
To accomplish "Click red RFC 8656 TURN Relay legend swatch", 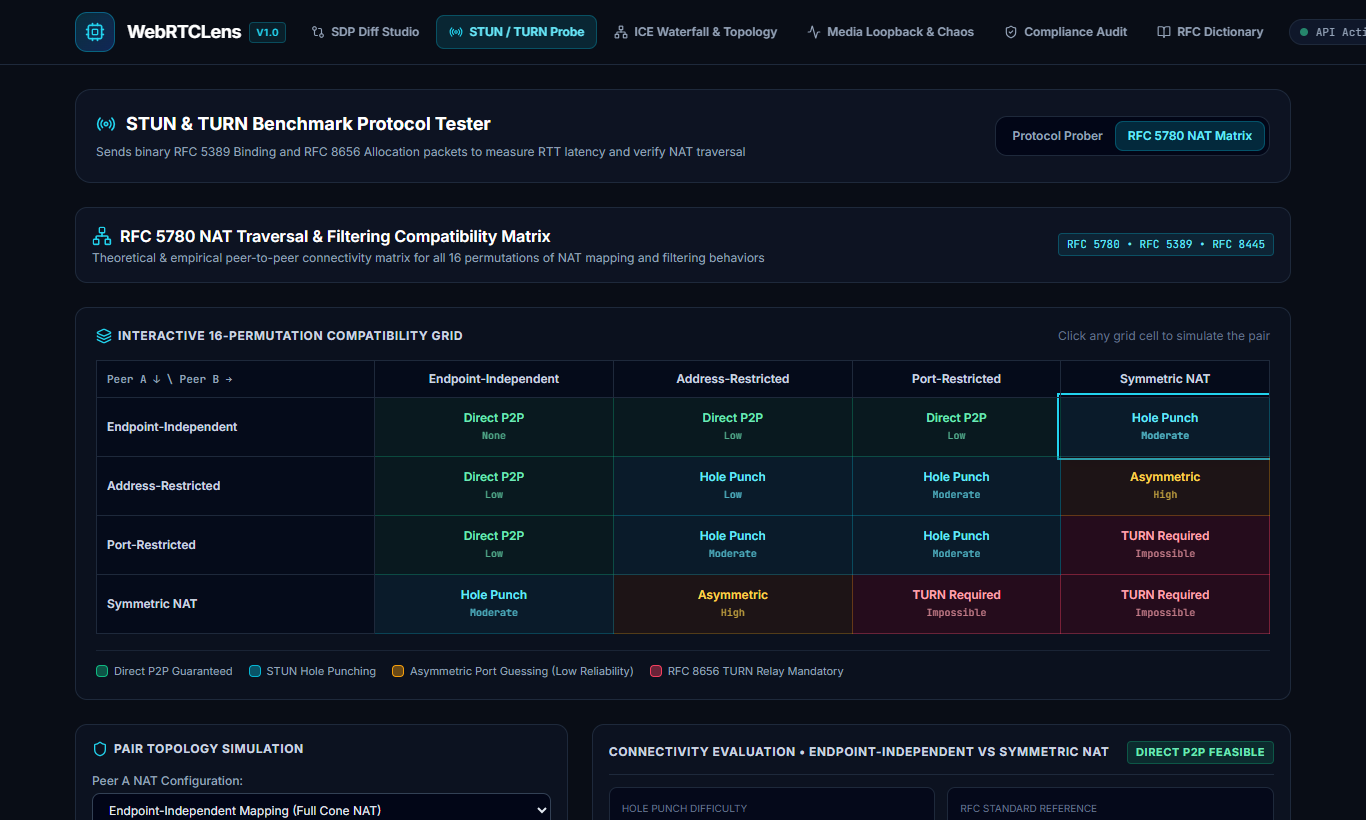I will click(656, 671).
